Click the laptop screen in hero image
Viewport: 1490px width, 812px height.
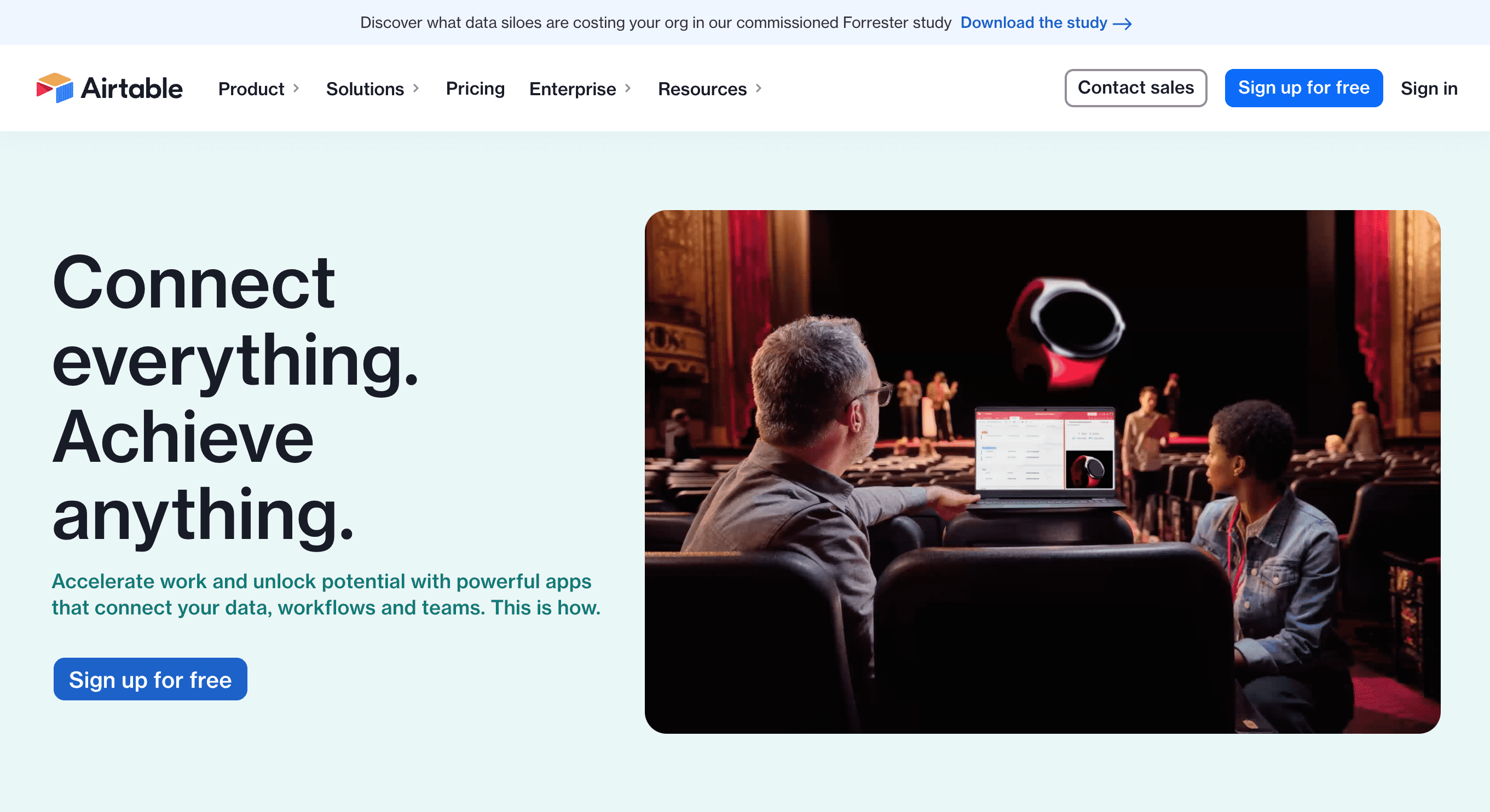[1044, 451]
